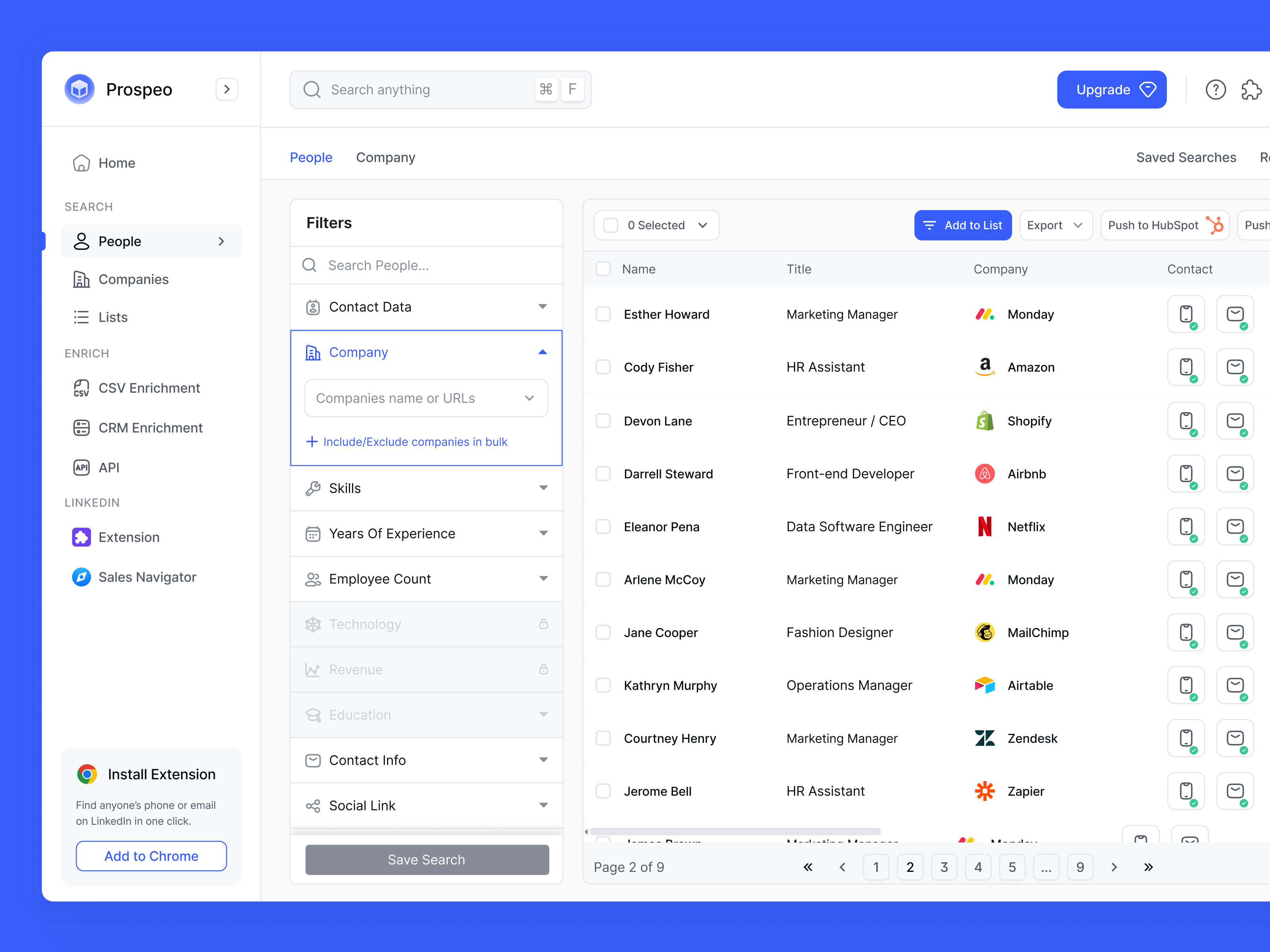
Task: Click phone icon for Courtney Henry
Action: [1186, 738]
